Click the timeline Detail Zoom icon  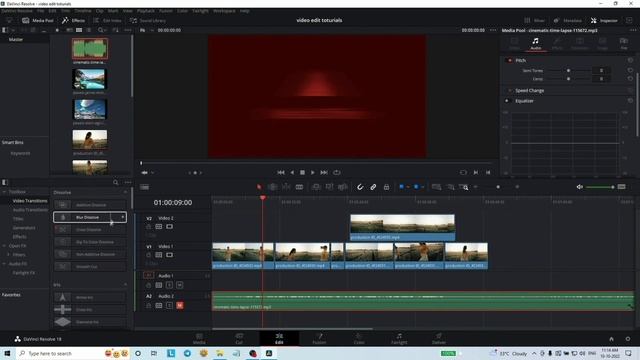pyautogui.click(x=450, y=187)
